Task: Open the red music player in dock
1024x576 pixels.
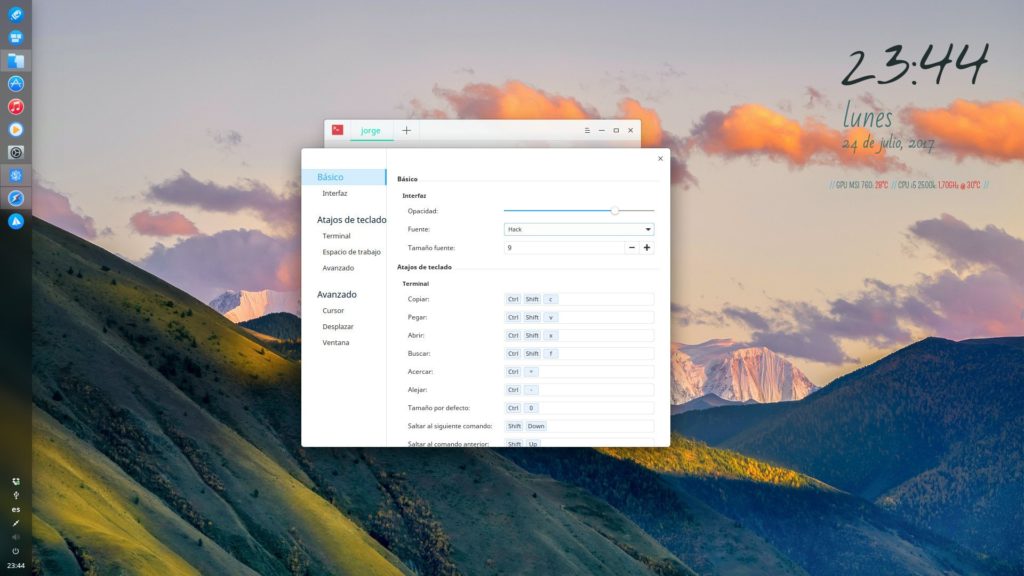Action: tap(16, 106)
